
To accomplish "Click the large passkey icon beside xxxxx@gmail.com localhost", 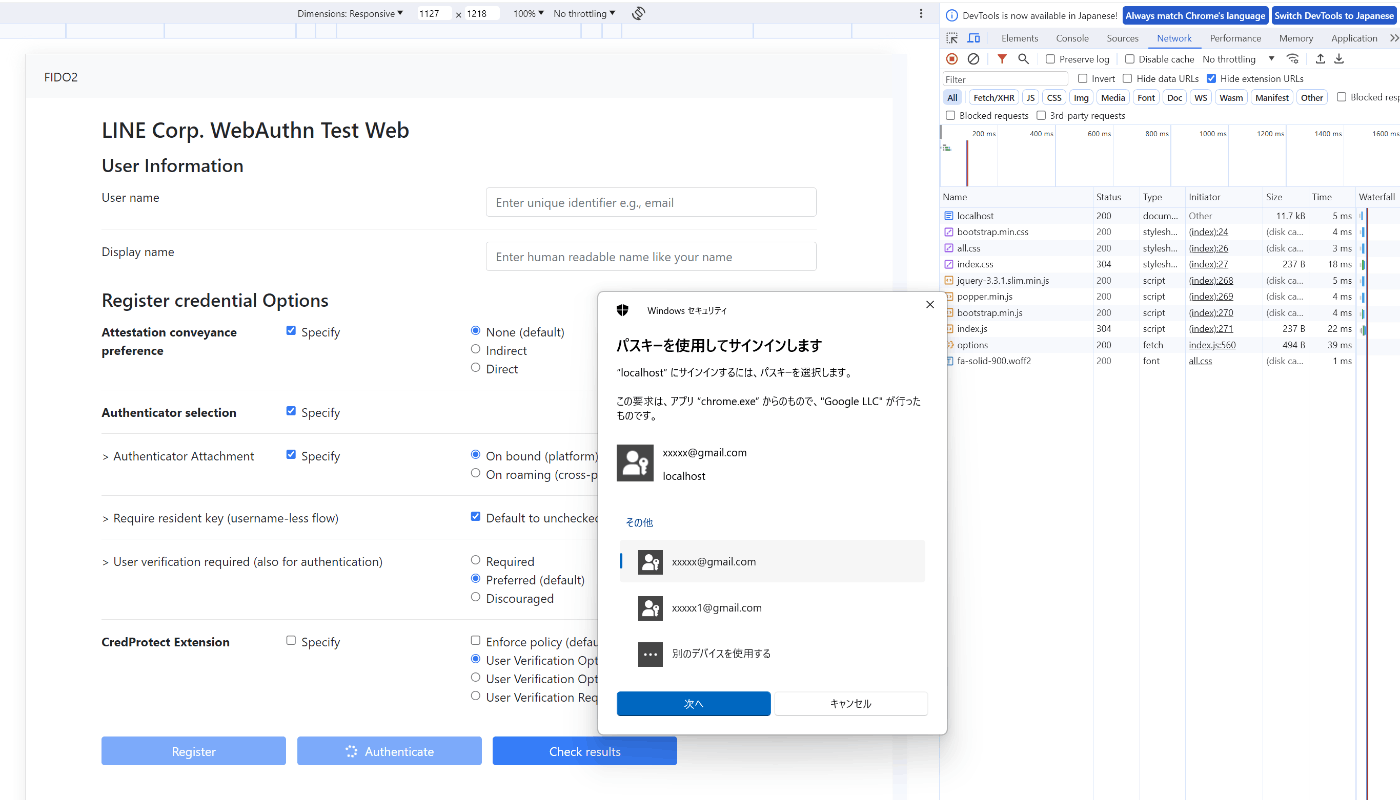I will pyautogui.click(x=635, y=463).
